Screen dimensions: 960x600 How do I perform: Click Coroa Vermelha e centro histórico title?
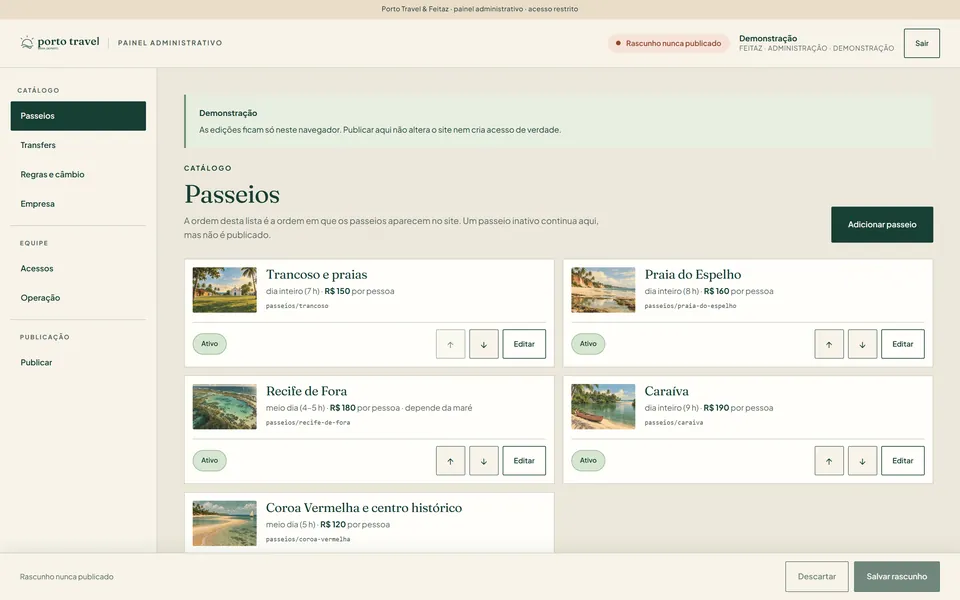364,508
